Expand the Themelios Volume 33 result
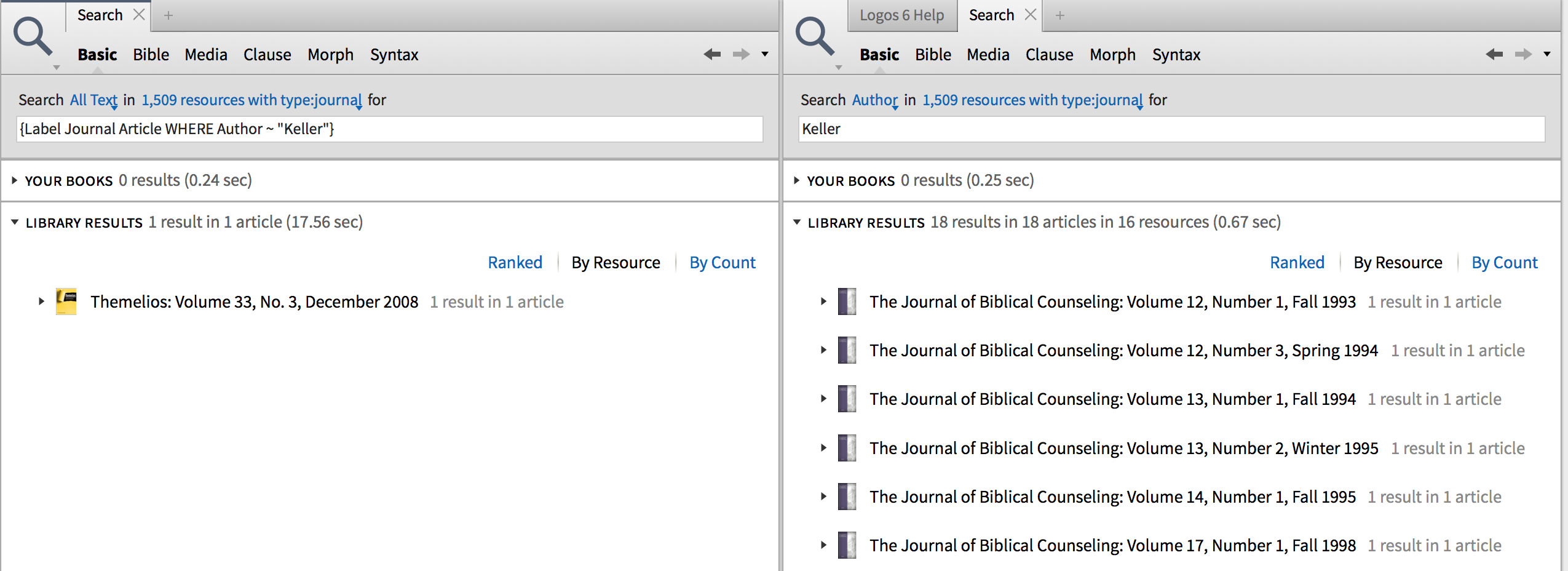The width and height of the screenshot is (1568, 571). [41, 301]
